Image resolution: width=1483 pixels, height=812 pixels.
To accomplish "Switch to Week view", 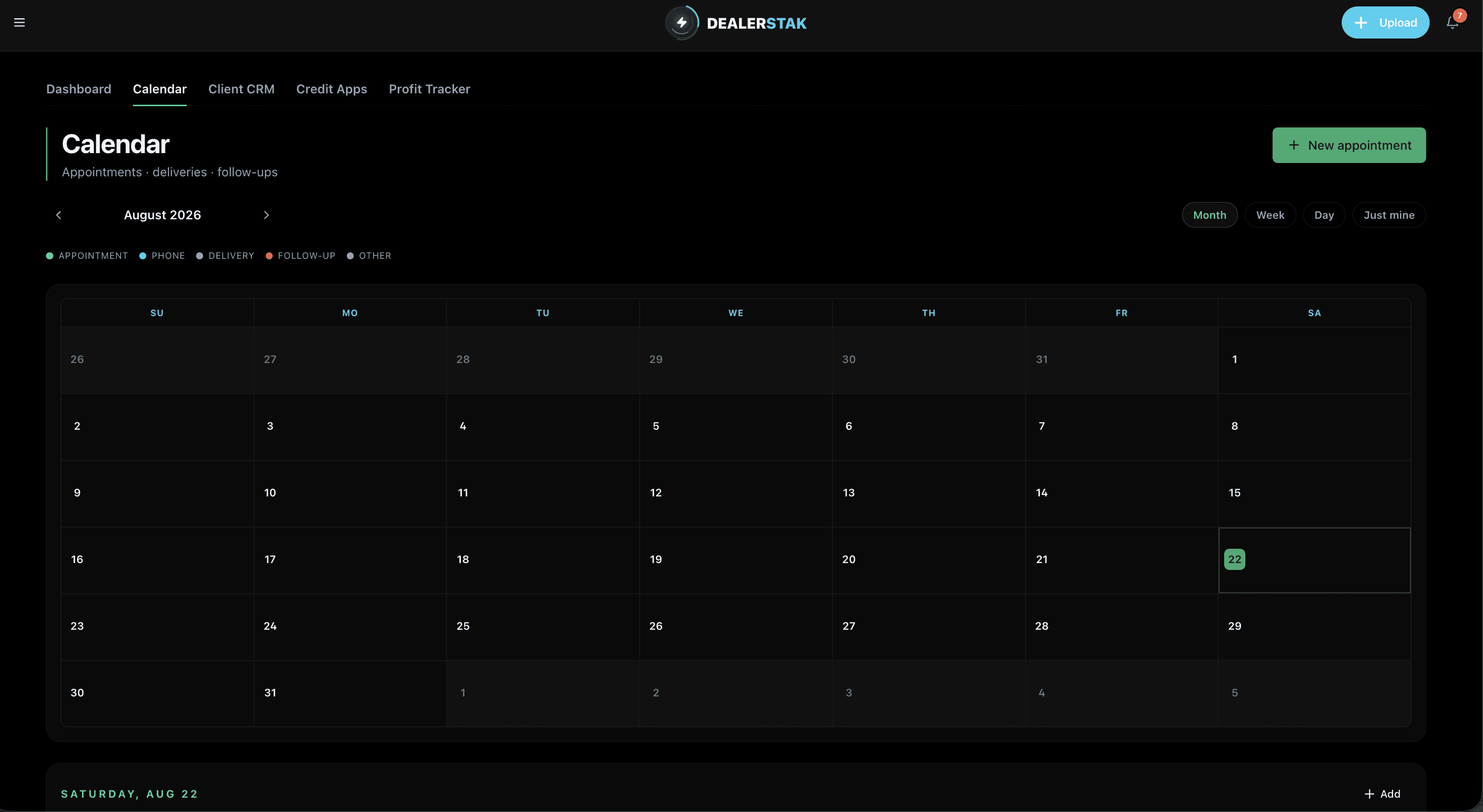I will pos(1270,215).
